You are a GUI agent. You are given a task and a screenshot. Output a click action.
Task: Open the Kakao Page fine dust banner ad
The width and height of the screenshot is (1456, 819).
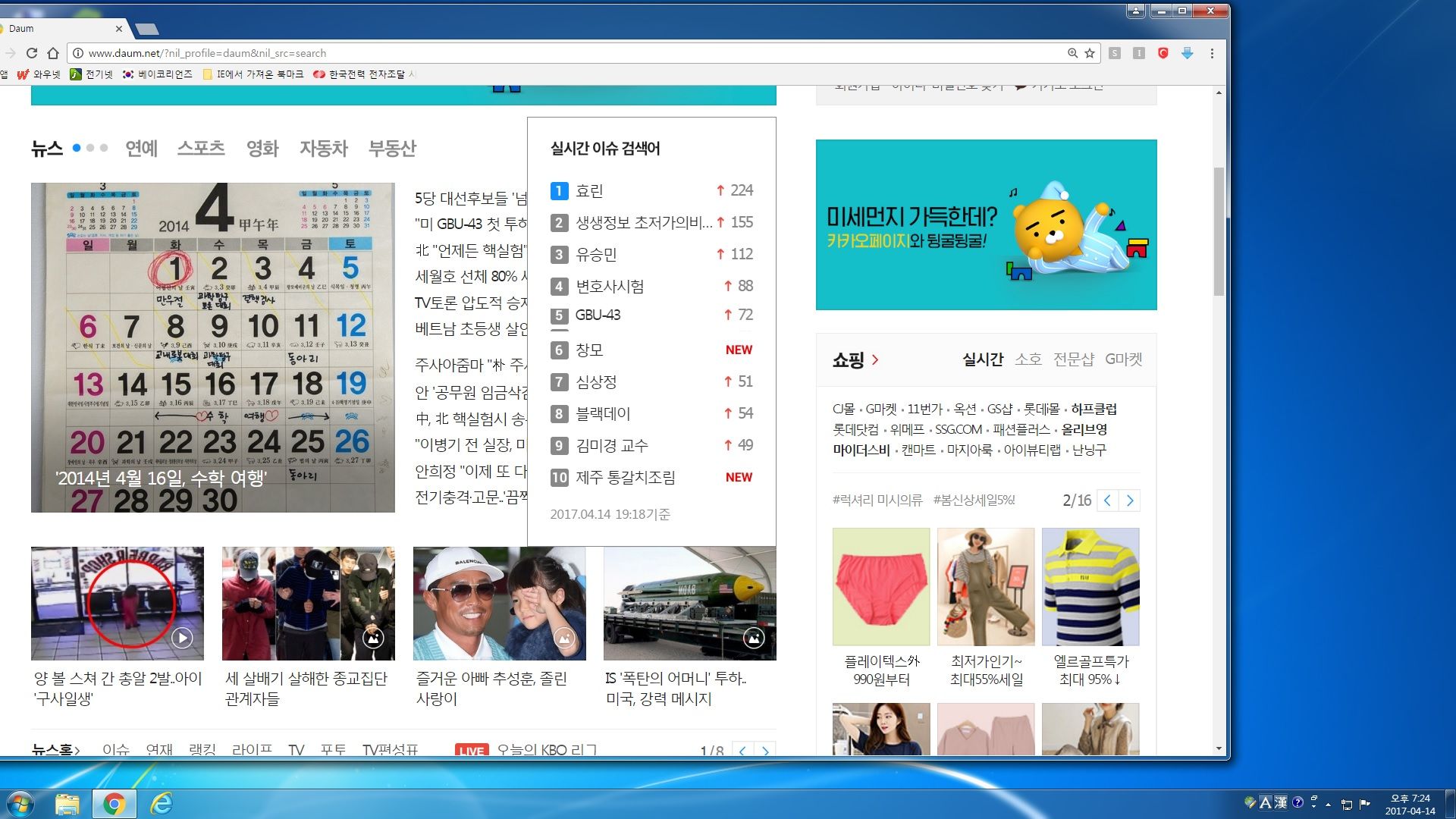pyautogui.click(x=986, y=224)
